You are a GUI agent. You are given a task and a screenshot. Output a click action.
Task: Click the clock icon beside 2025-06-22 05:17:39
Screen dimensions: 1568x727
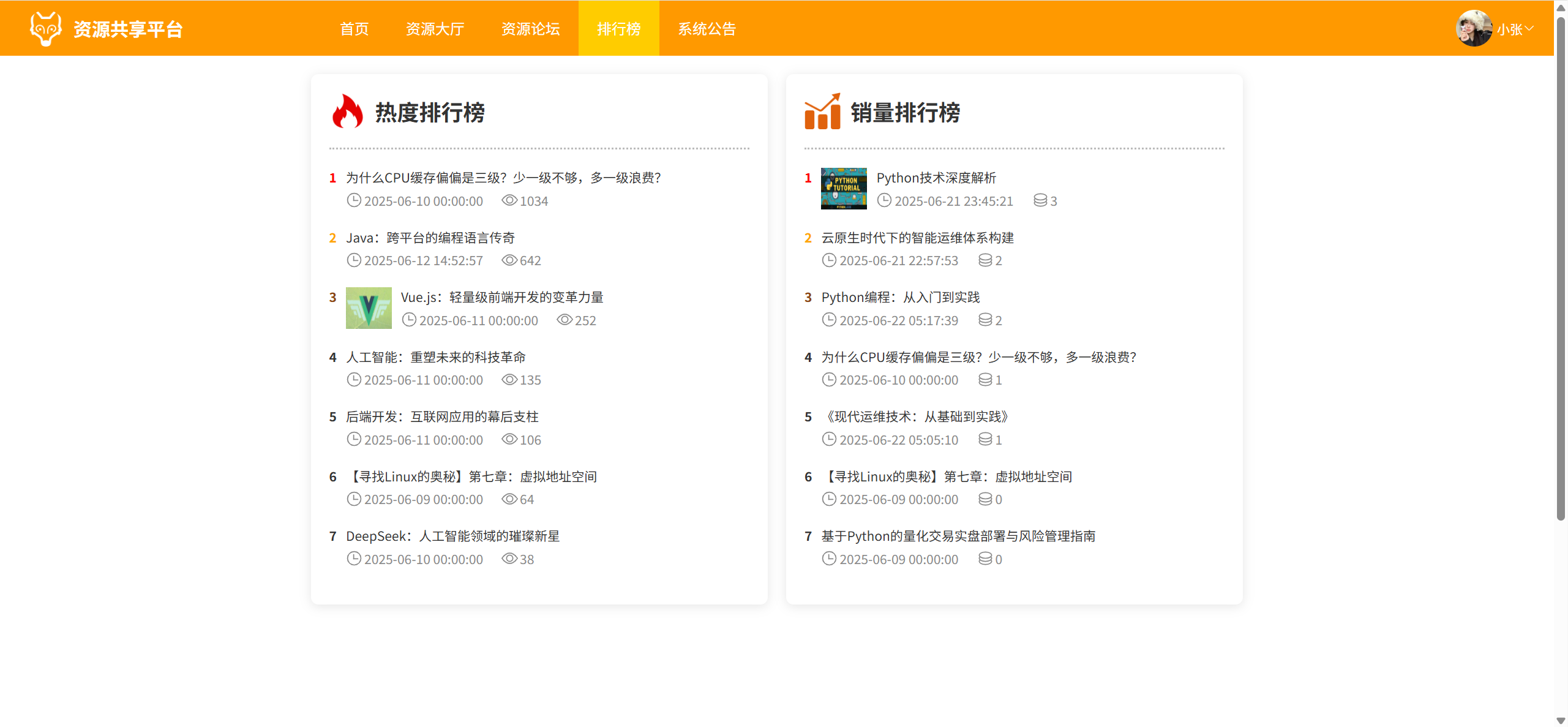click(x=829, y=320)
